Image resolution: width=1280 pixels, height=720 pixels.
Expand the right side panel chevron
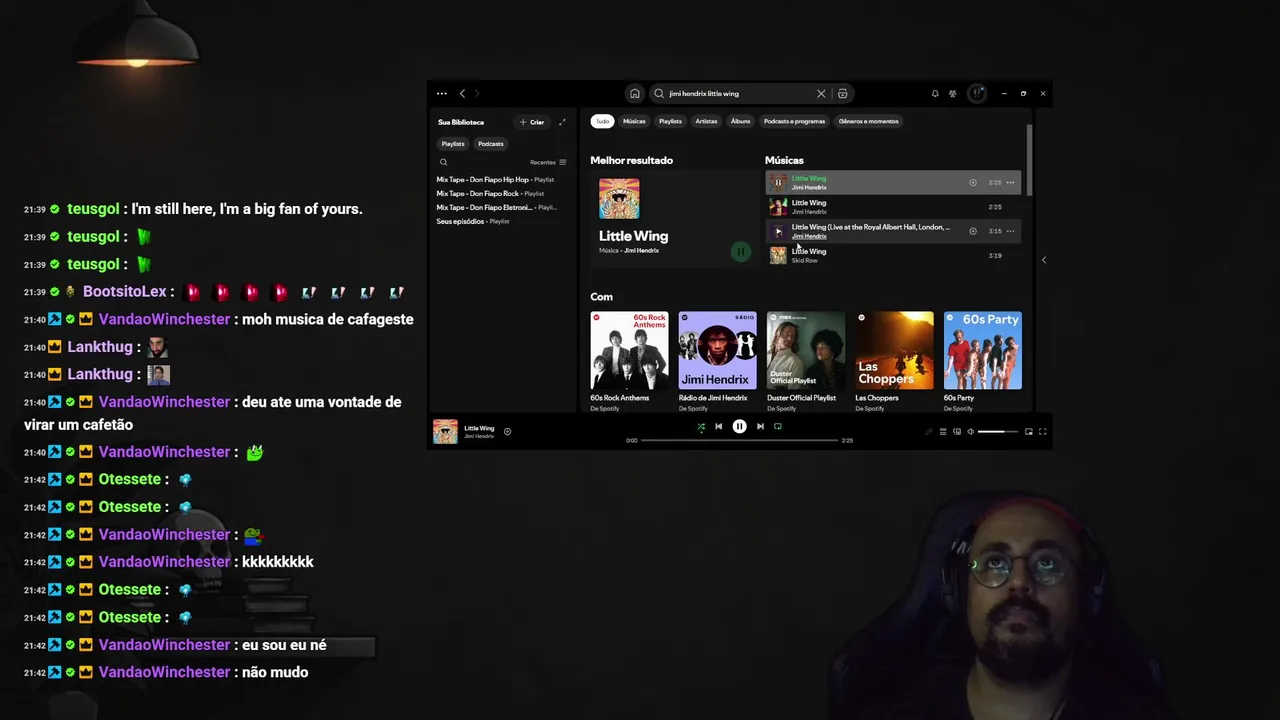[x=1043, y=260]
